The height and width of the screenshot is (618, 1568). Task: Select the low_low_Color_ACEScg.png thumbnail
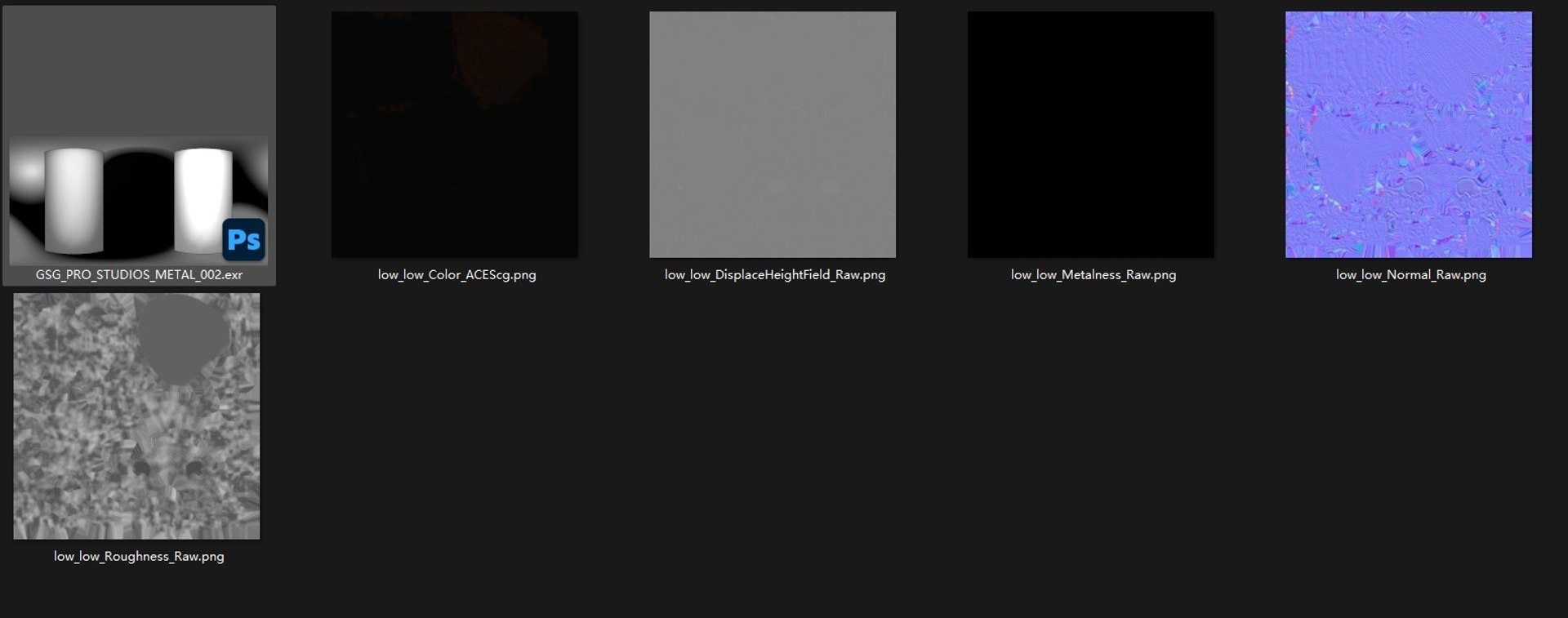(455, 135)
